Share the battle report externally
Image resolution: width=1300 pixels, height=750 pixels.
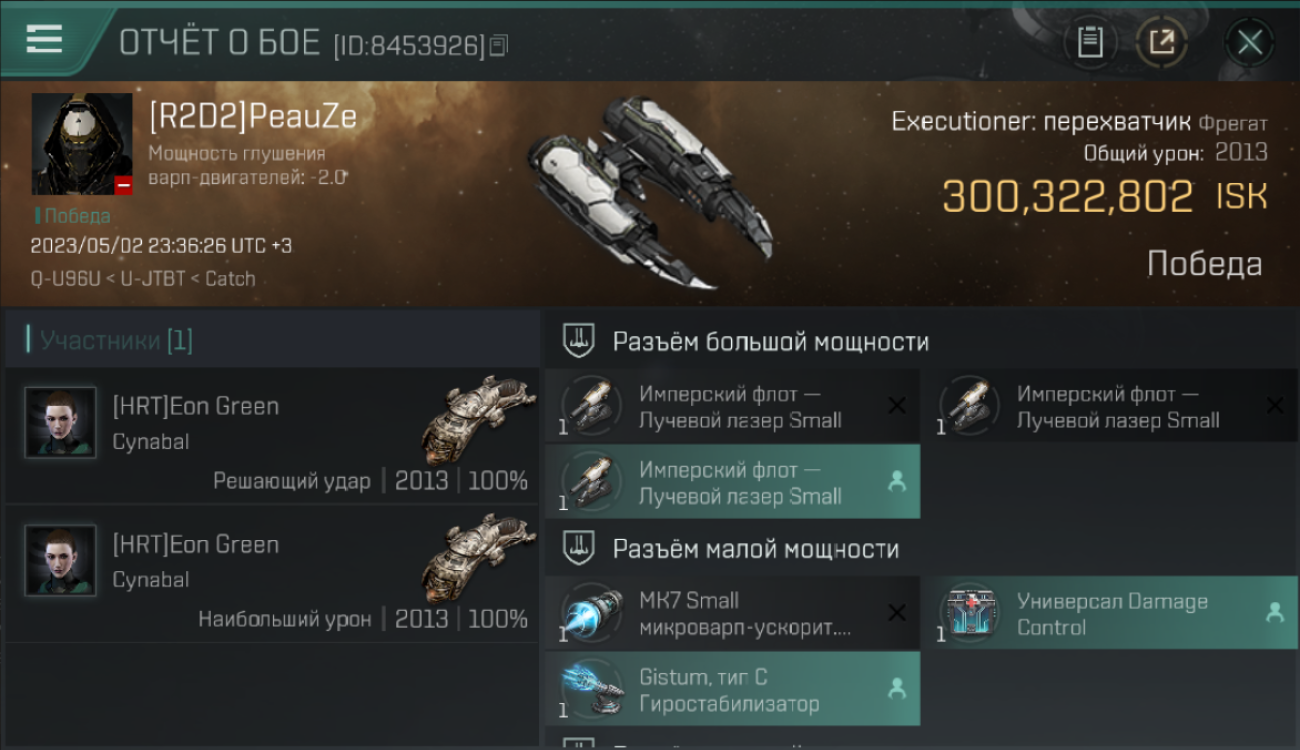point(1162,42)
